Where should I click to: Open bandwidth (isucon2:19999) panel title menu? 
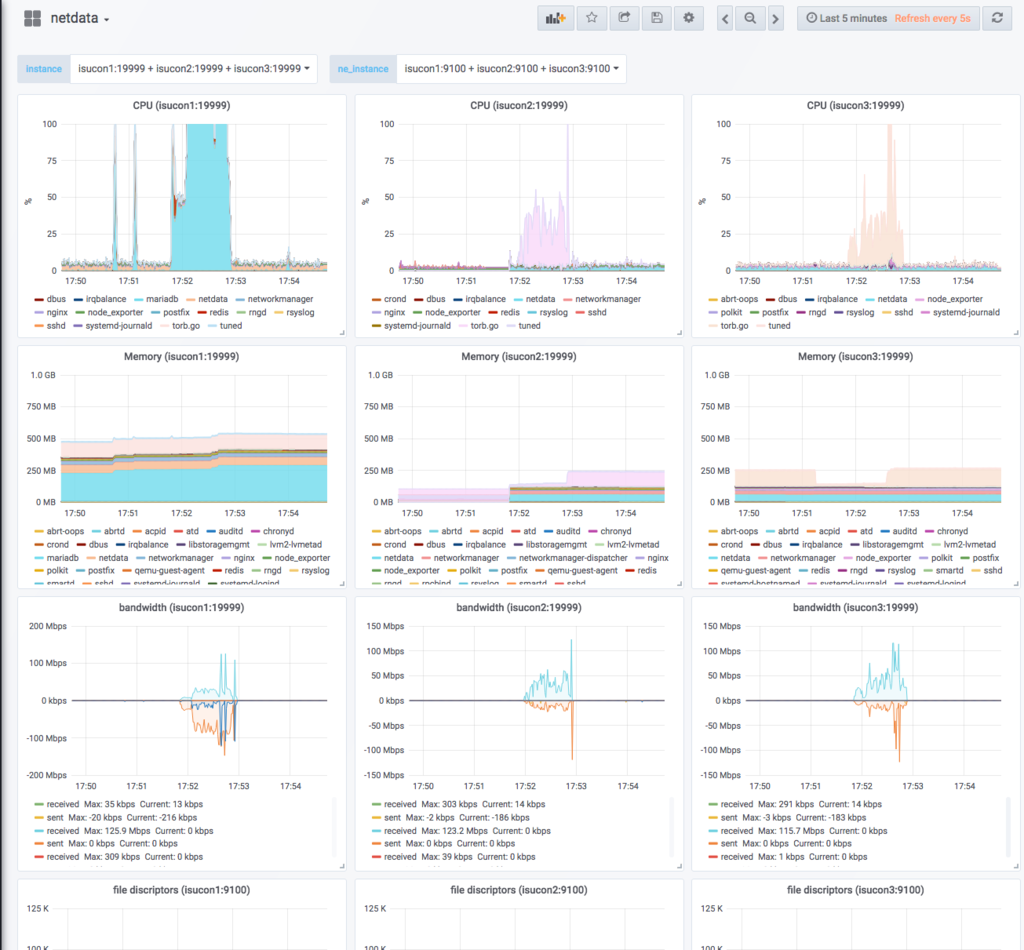[519, 607]
